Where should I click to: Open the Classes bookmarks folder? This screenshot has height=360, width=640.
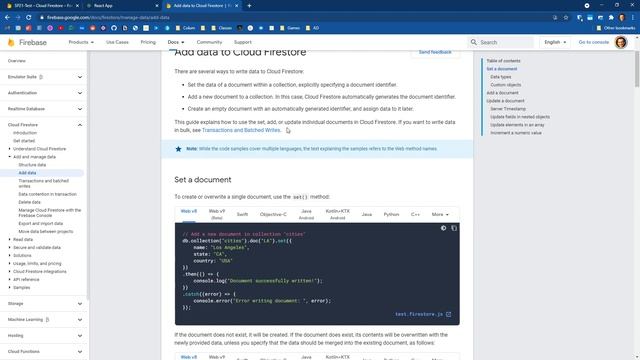pos(221,28)
